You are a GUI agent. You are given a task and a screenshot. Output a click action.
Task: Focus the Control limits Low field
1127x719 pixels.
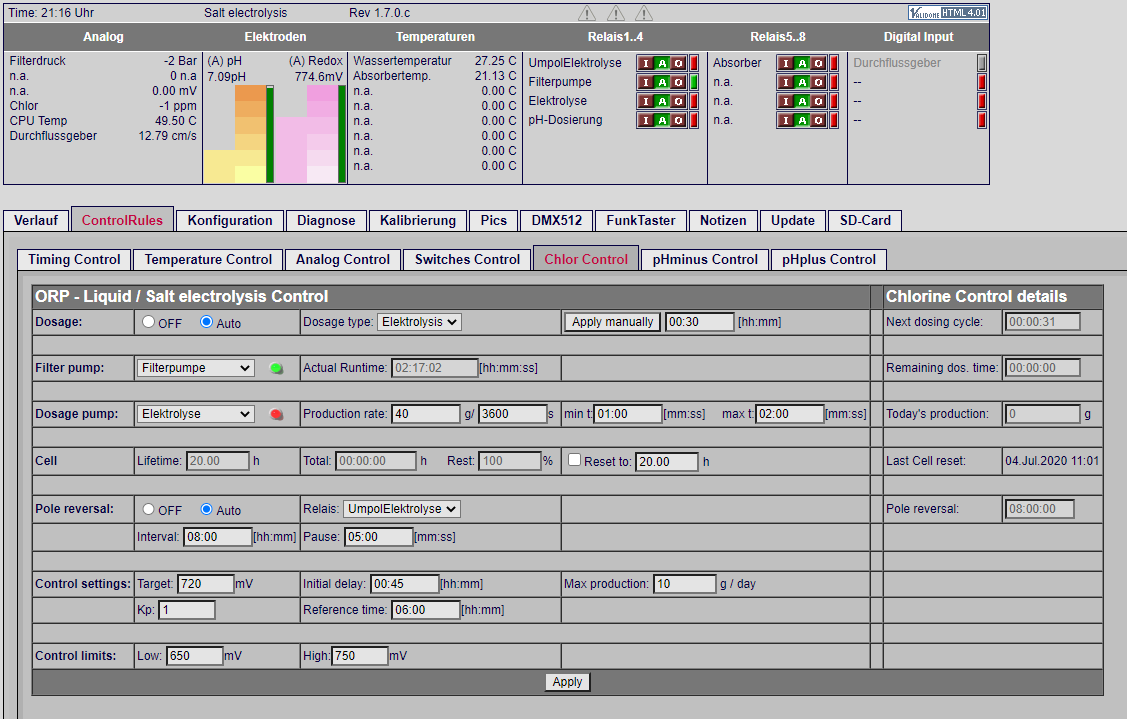(195, 656)
